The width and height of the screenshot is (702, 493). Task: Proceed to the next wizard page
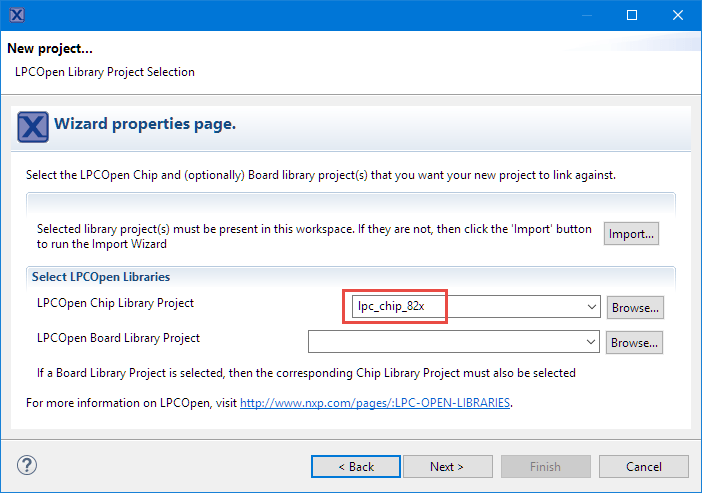click(x=447, y=466)
